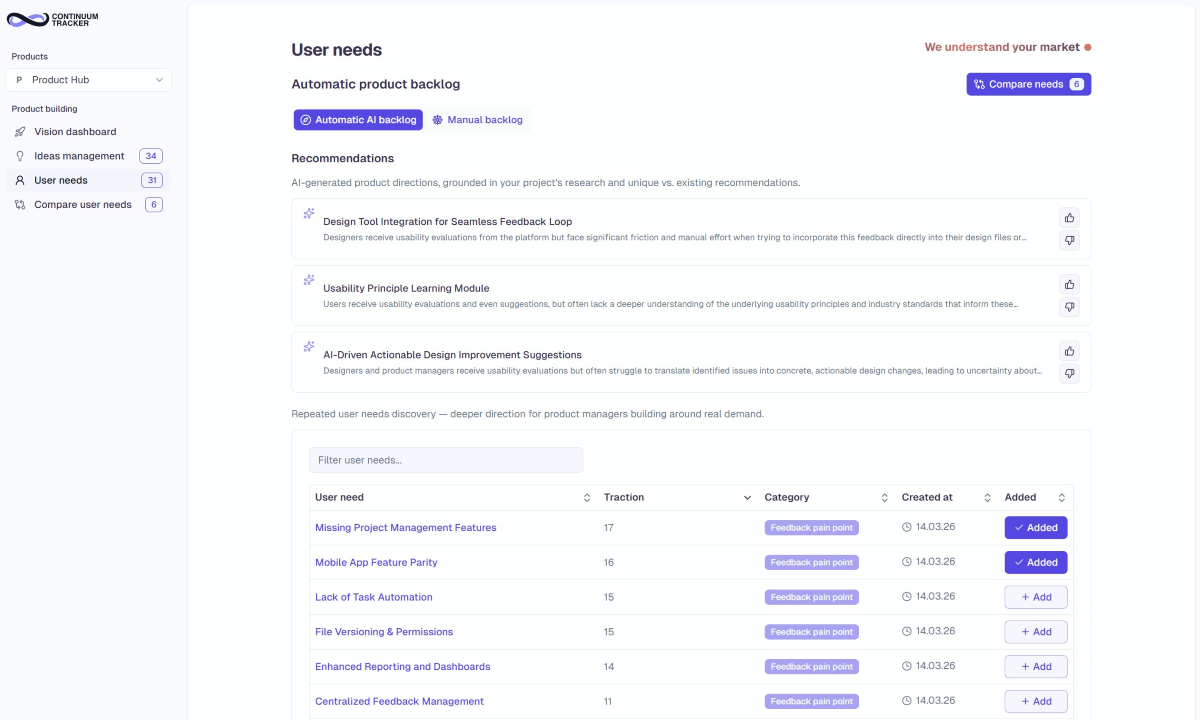The height and width of the screenshot is (720, 1200).
Task: Open the Enhanced Reporting and Dashboards link
Action: tap(403, 667)
